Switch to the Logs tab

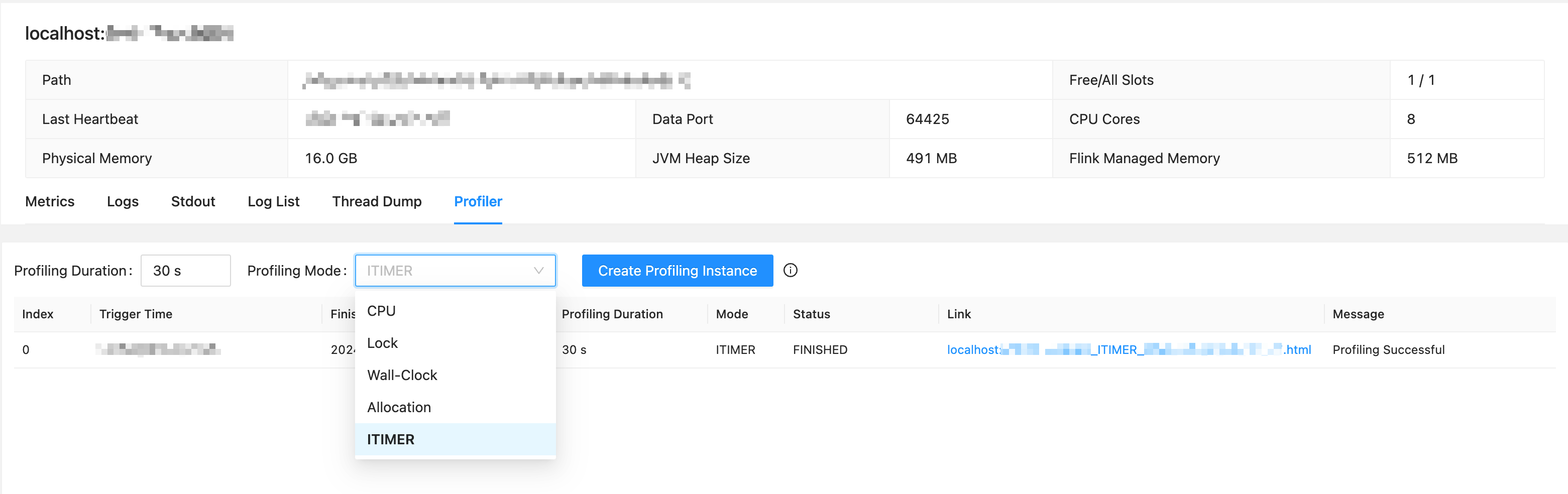coord(122,201)
